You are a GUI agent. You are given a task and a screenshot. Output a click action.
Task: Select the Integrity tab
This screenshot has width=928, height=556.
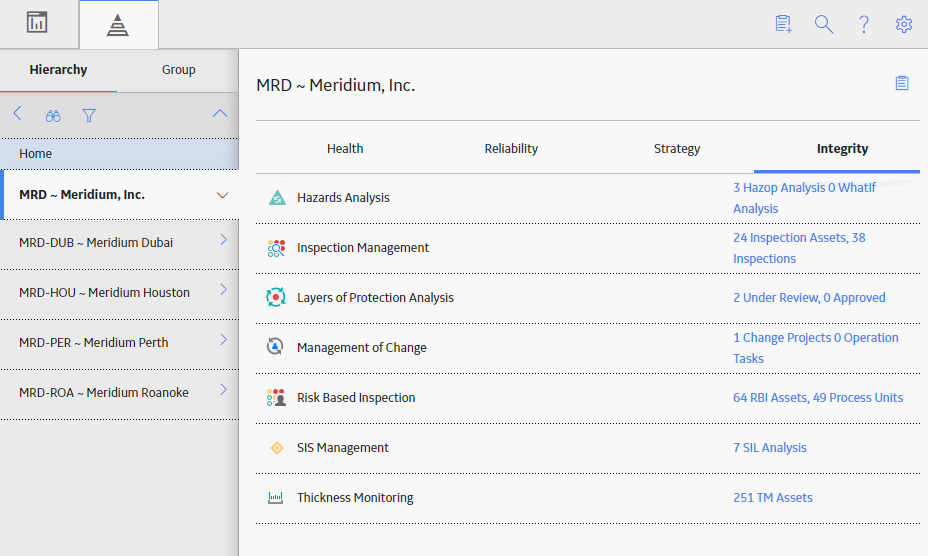(x=842, y=149)
